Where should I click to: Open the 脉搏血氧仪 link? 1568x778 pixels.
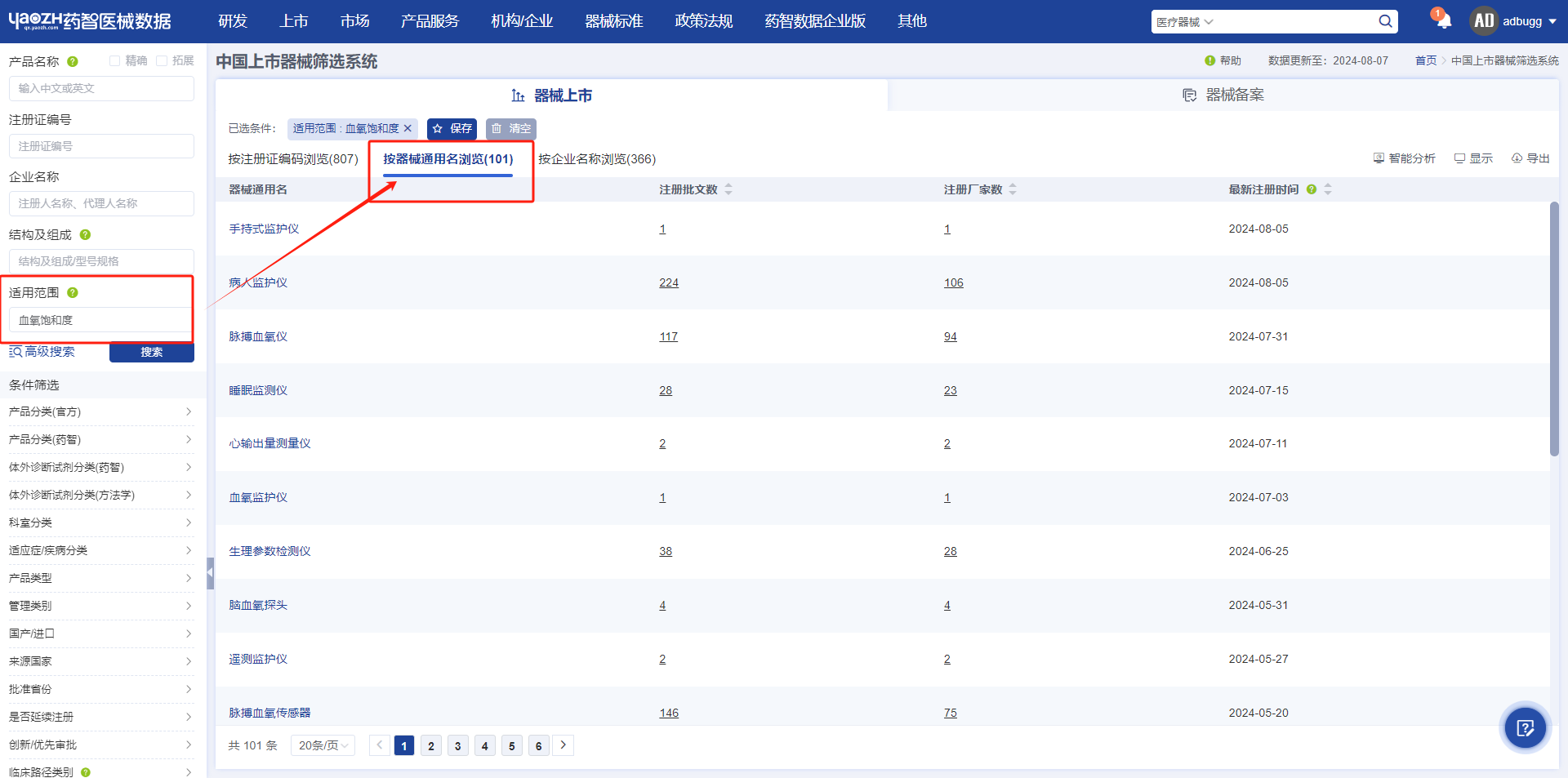[x=258, y=336]
